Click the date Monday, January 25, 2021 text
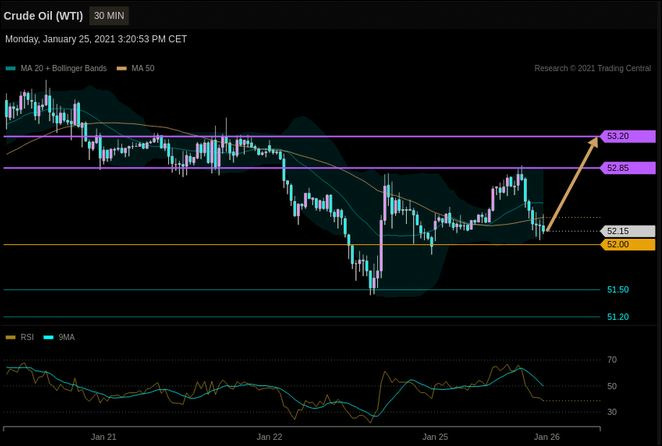Image resolution: width=662 pixels, height=446 pixels. pyautogui.click(x=96, y=39)
